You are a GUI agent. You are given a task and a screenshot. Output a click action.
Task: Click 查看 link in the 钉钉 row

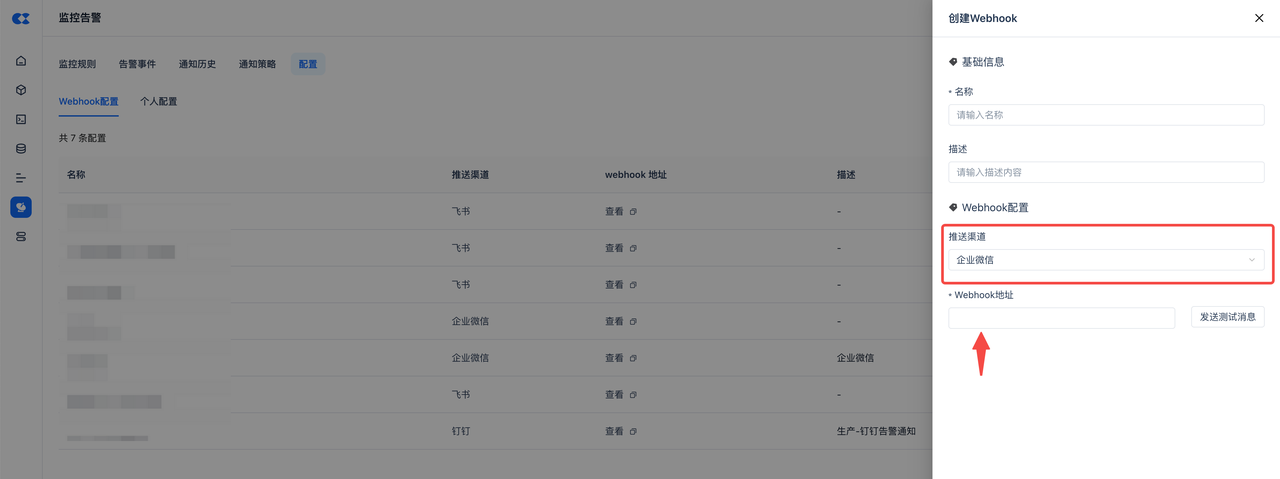[614, 432]
